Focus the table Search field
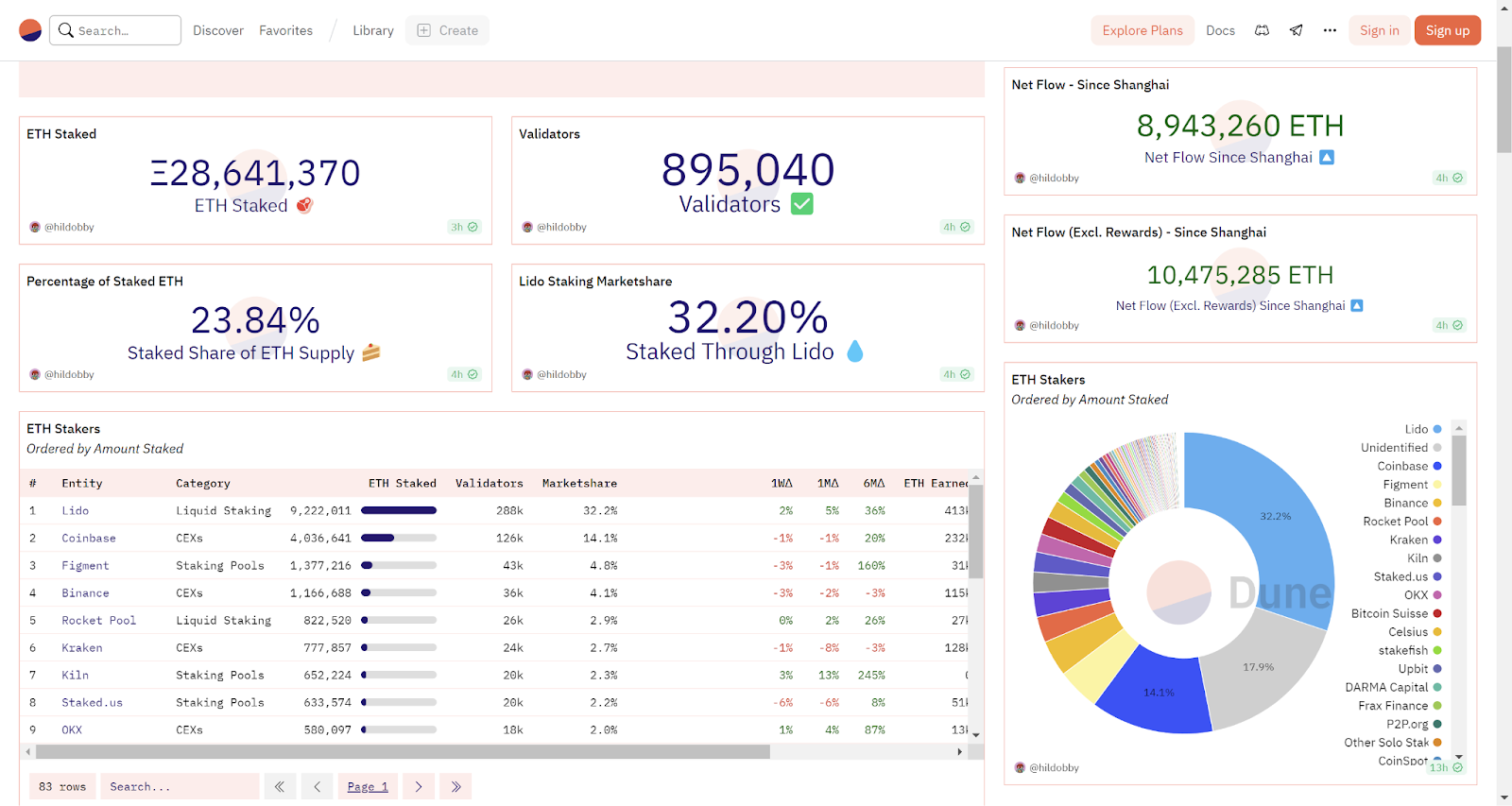 point(180,786)
